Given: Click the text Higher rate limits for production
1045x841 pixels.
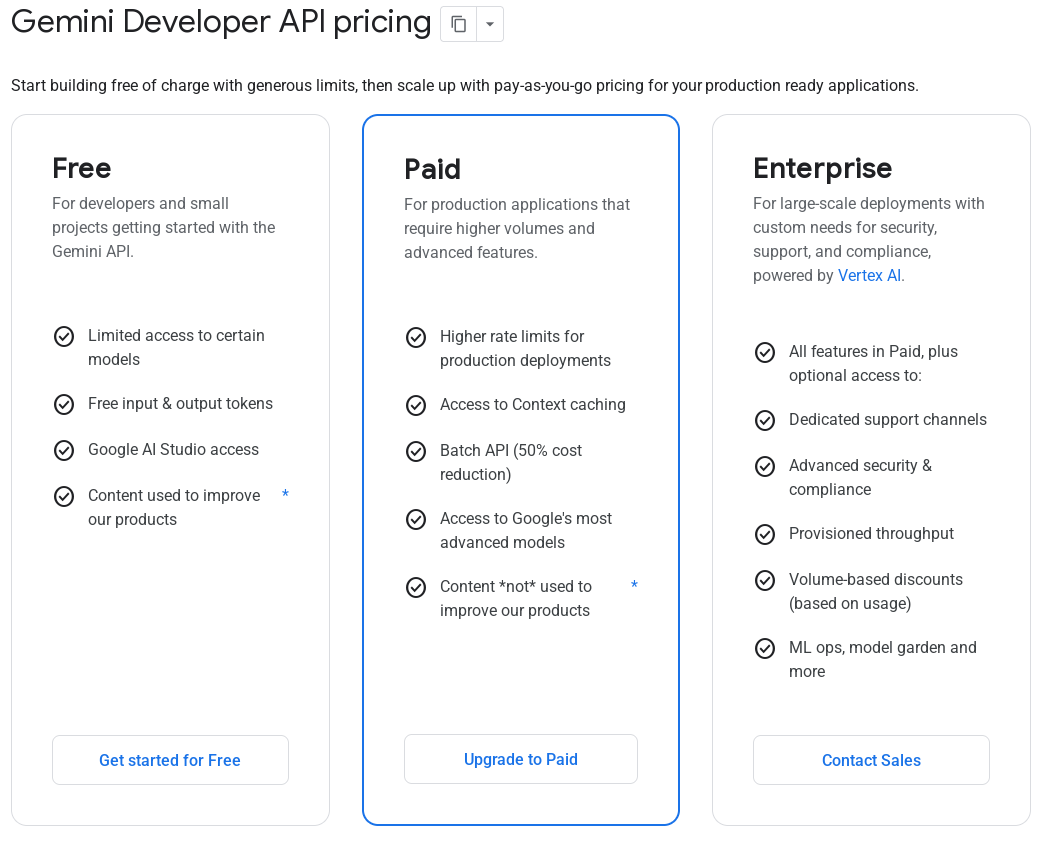Looking at the screenshot, I should coord(525,349).
